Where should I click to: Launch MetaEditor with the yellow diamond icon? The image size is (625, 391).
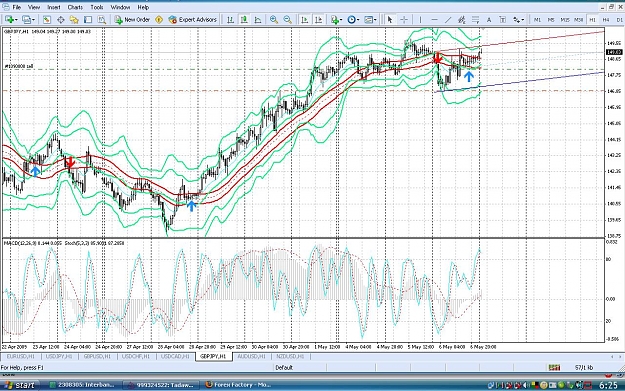[159, 20]
